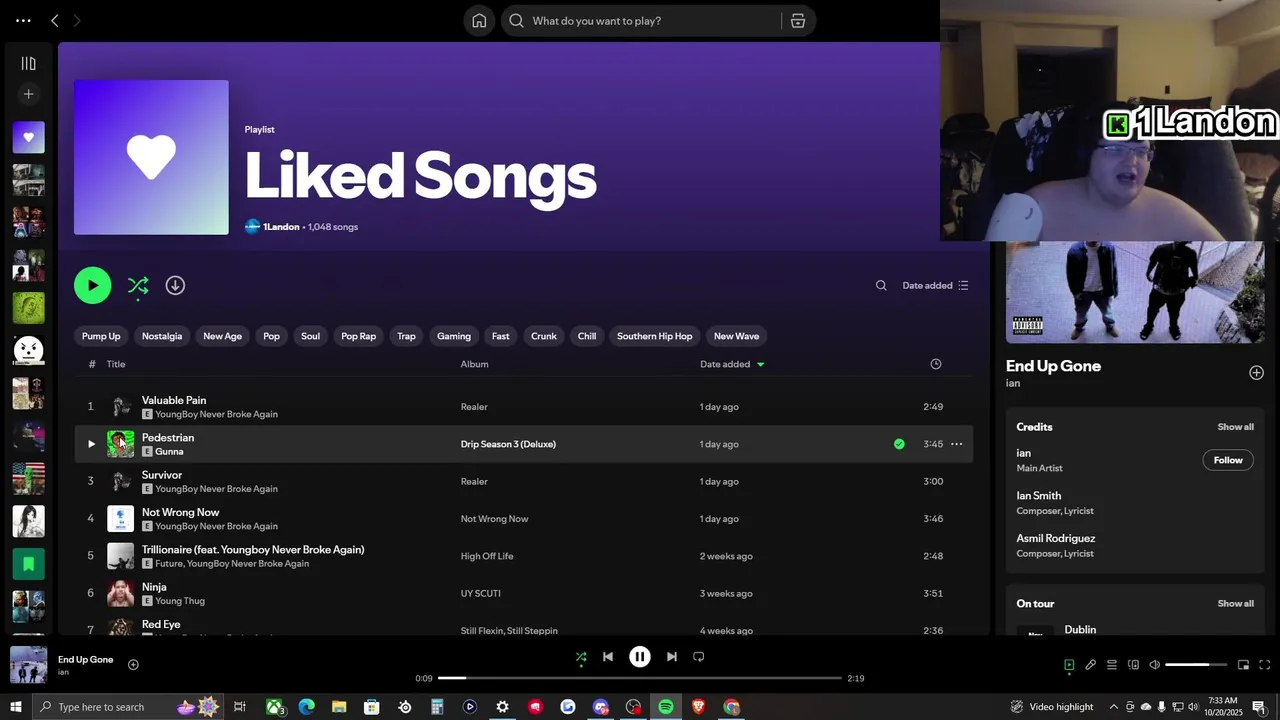
Task: Download the Liked Songs playlist
Action: tap(175, 286)
